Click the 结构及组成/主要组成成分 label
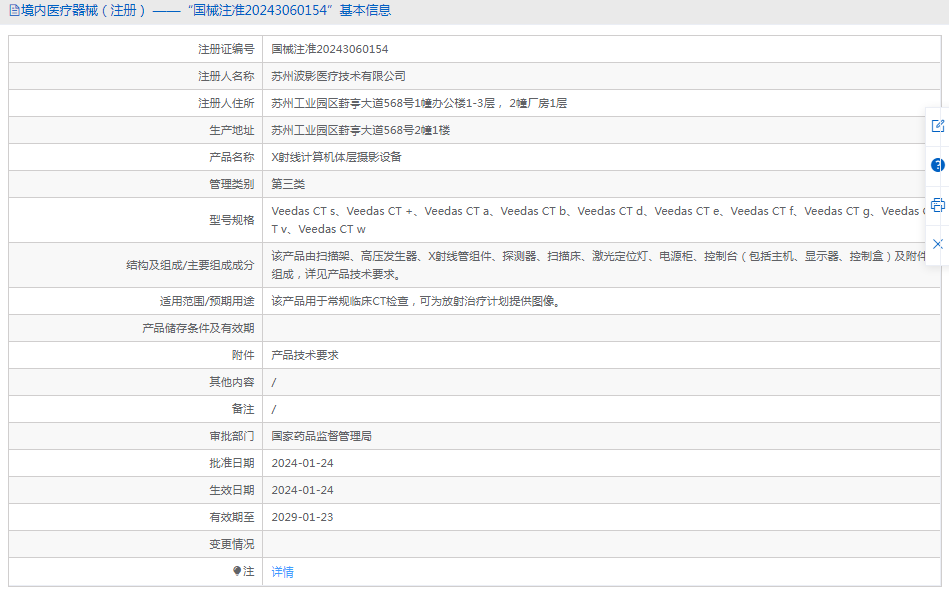 190,265
